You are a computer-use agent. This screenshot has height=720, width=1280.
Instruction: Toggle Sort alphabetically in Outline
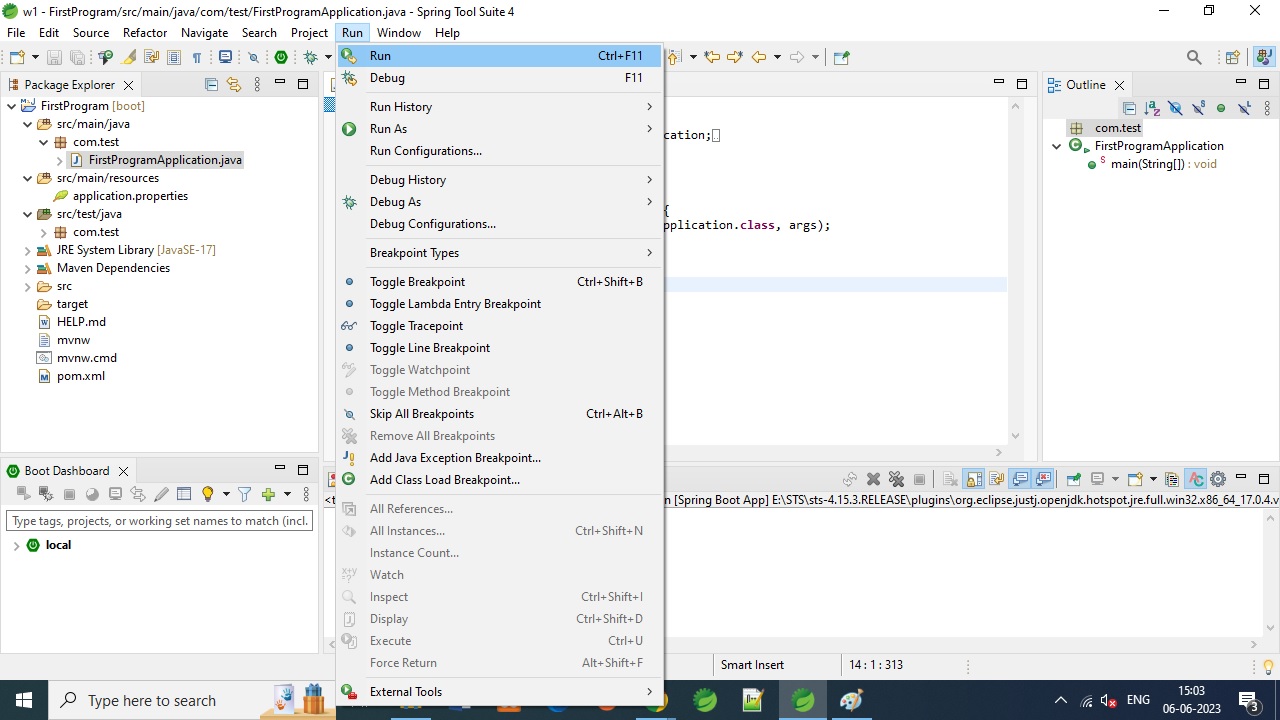[x=1152, y=108]
